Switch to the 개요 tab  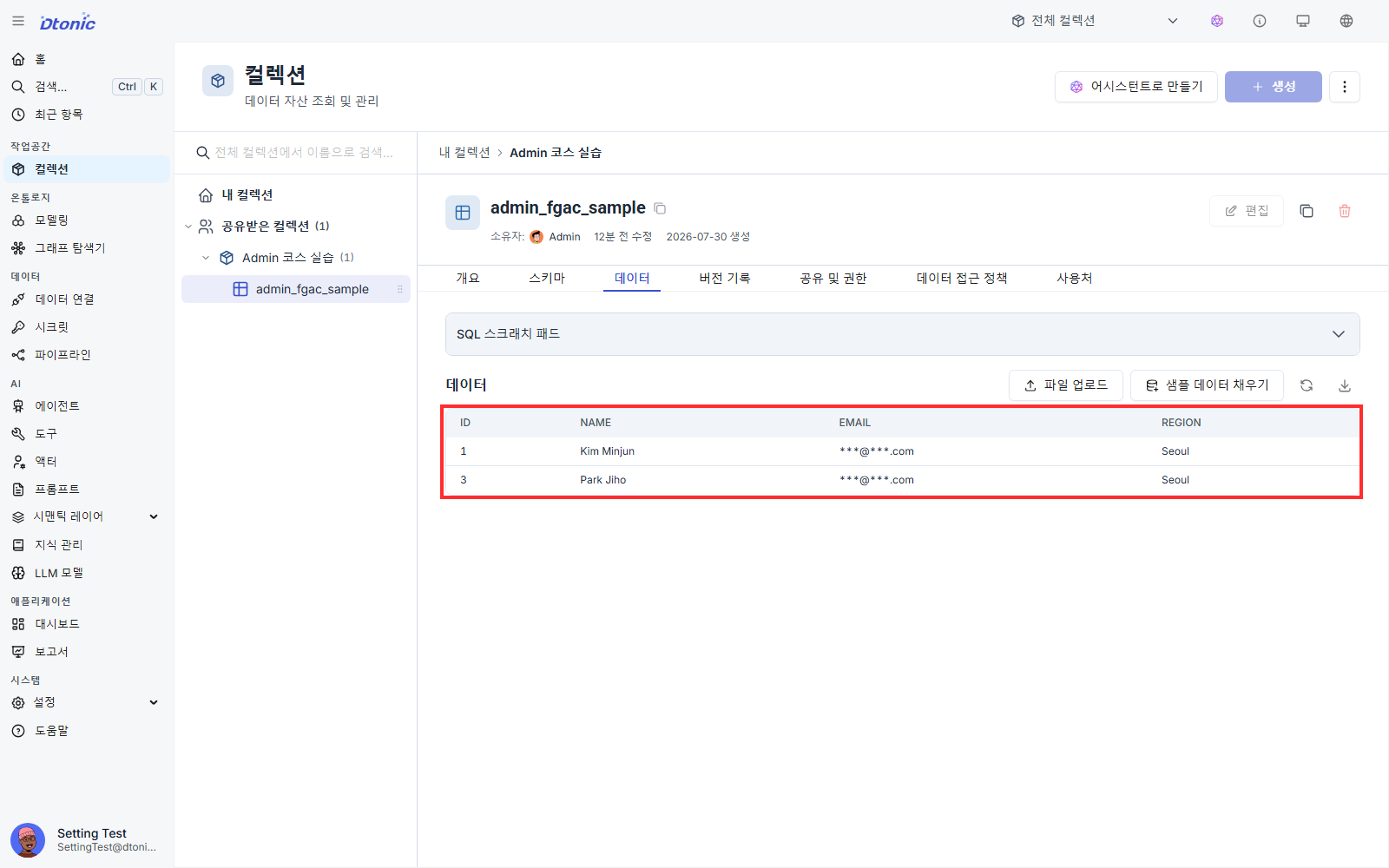coord(468,278)
